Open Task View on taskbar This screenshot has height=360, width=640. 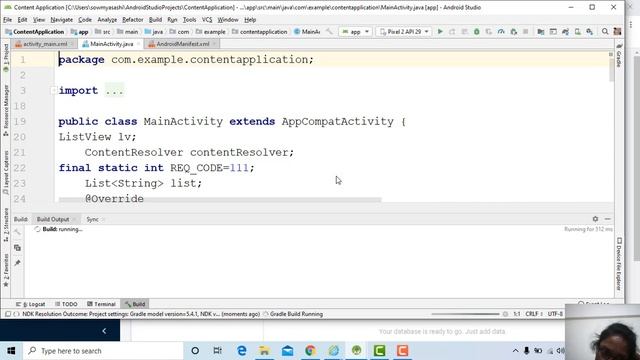218,351
